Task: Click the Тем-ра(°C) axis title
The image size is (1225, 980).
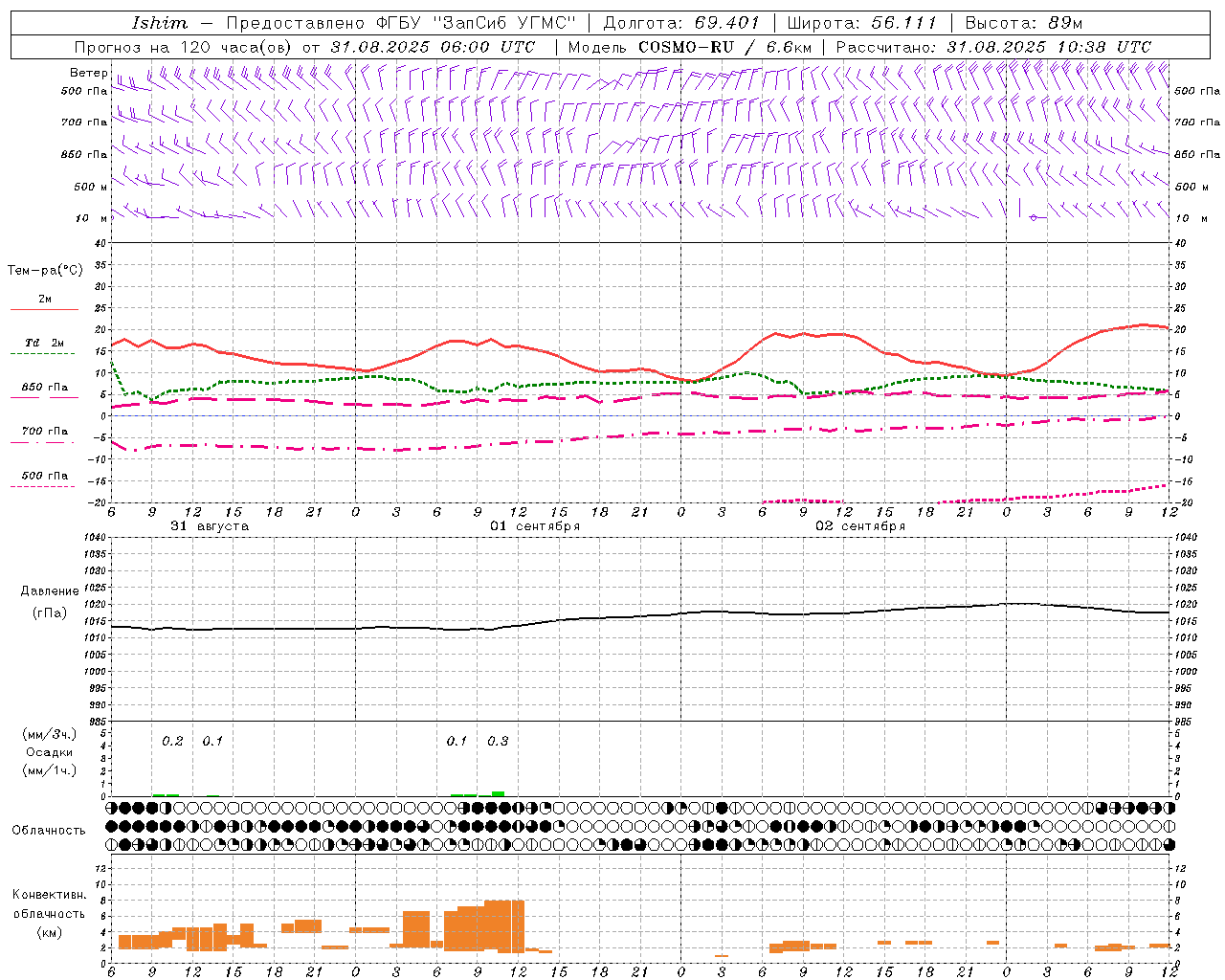Action: point(45,271)
